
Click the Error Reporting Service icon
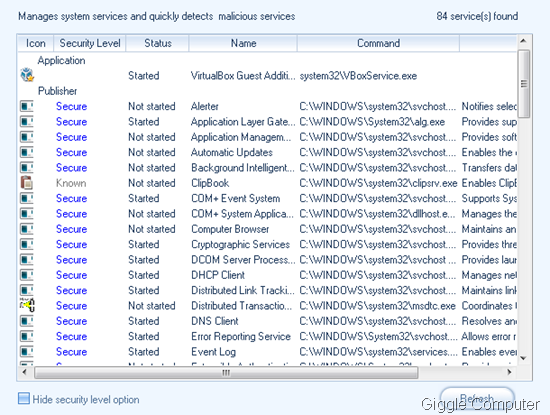click(27, 336)
